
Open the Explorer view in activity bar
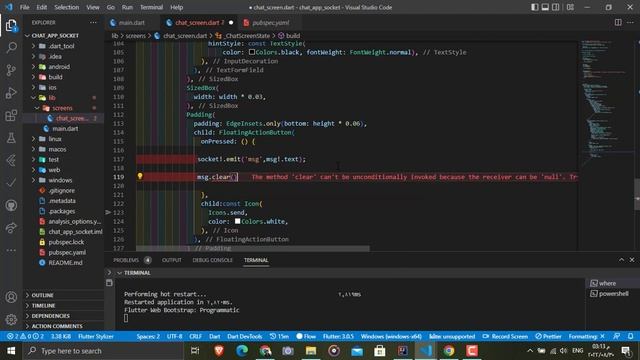click(11, 26)
